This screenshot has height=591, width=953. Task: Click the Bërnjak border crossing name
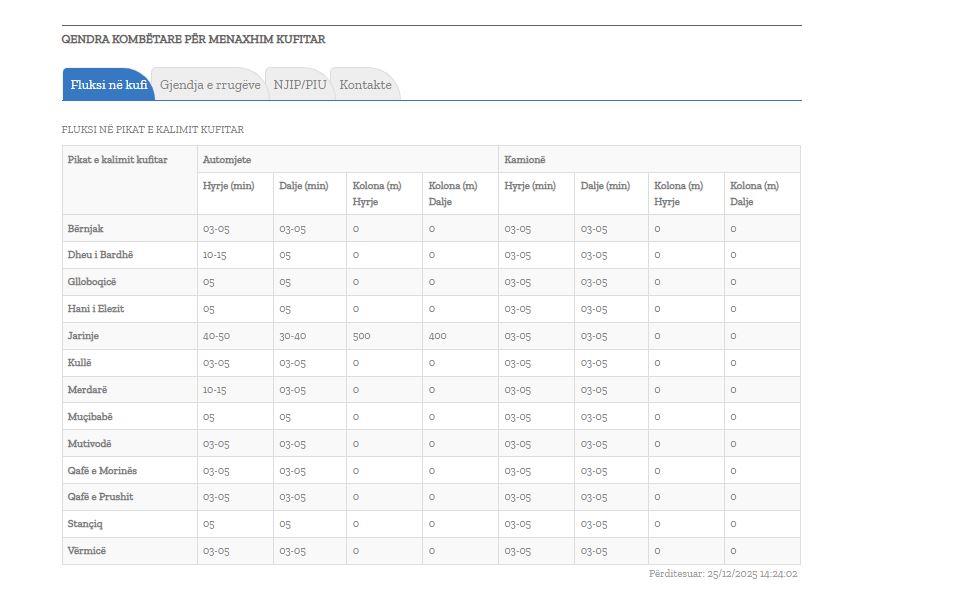(x=86, y=229)
